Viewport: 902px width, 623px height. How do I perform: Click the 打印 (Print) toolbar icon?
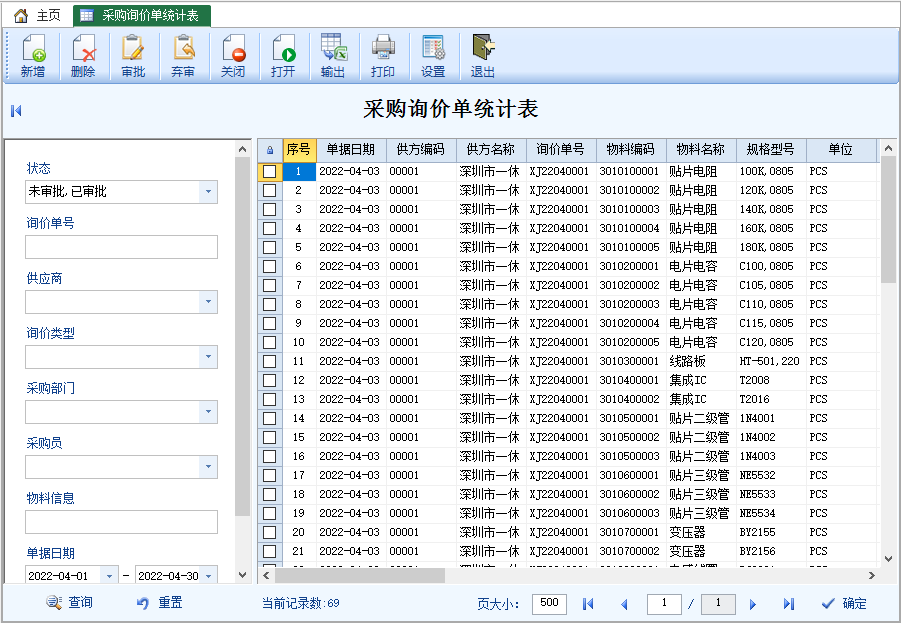pos(383,55)
